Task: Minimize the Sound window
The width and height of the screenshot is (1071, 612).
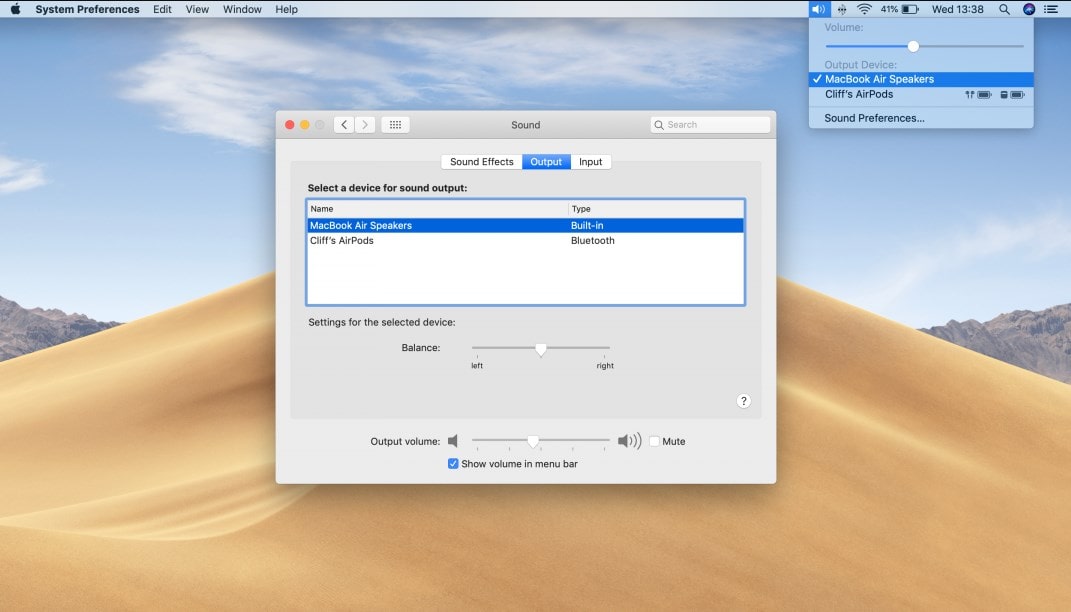Action: tap(305, 124)
